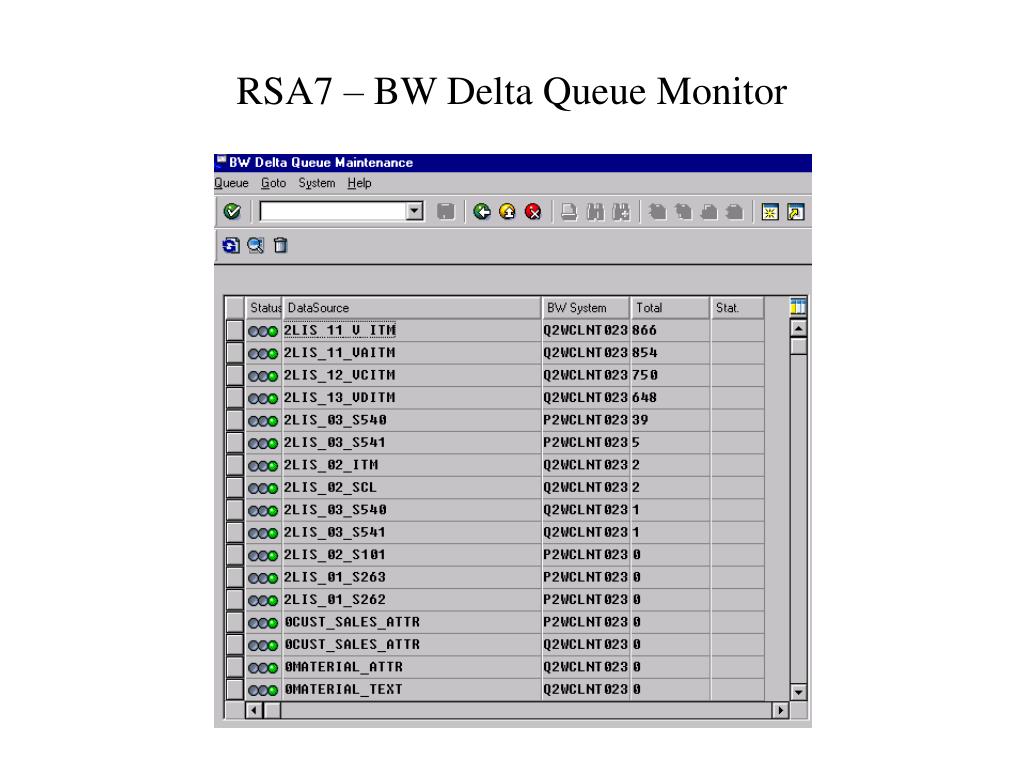Toggle row selector for 0MATERIAL_TEXT

tap(234, 690)
